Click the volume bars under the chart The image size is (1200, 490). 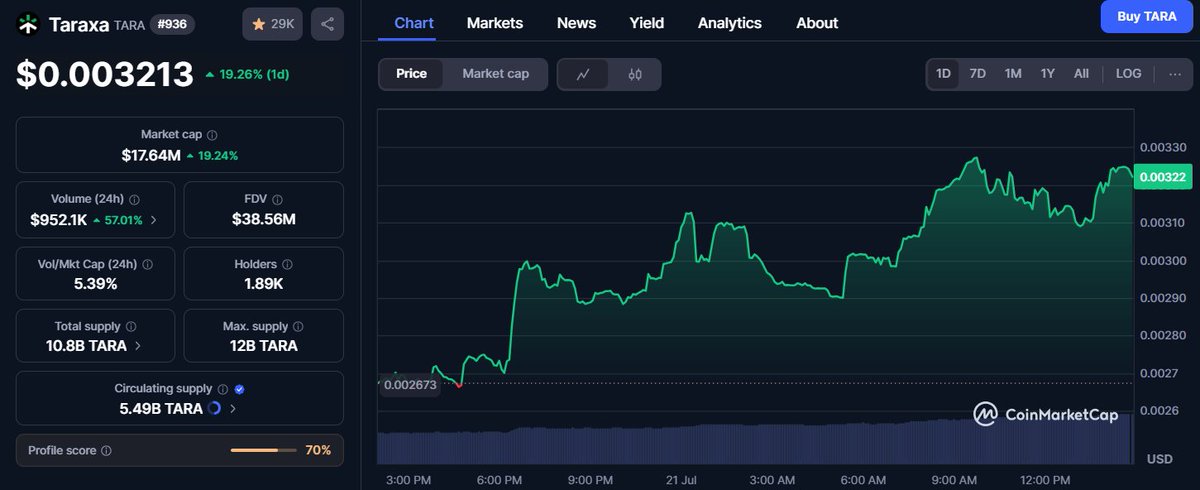coord(756,442)
